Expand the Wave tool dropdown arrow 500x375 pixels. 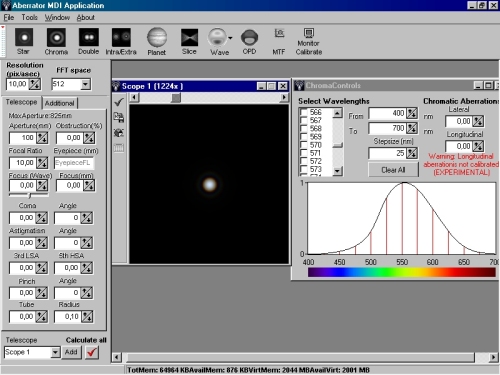[x=230, y=38]
